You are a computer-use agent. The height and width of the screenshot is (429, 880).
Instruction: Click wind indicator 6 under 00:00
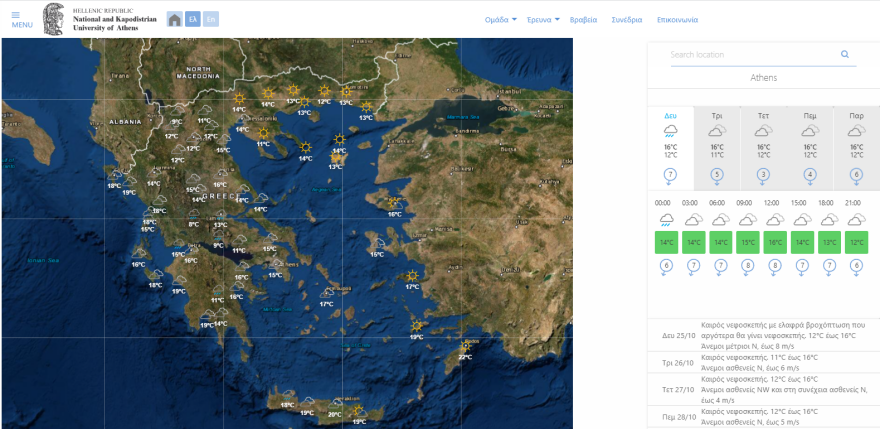pos(666,267)
